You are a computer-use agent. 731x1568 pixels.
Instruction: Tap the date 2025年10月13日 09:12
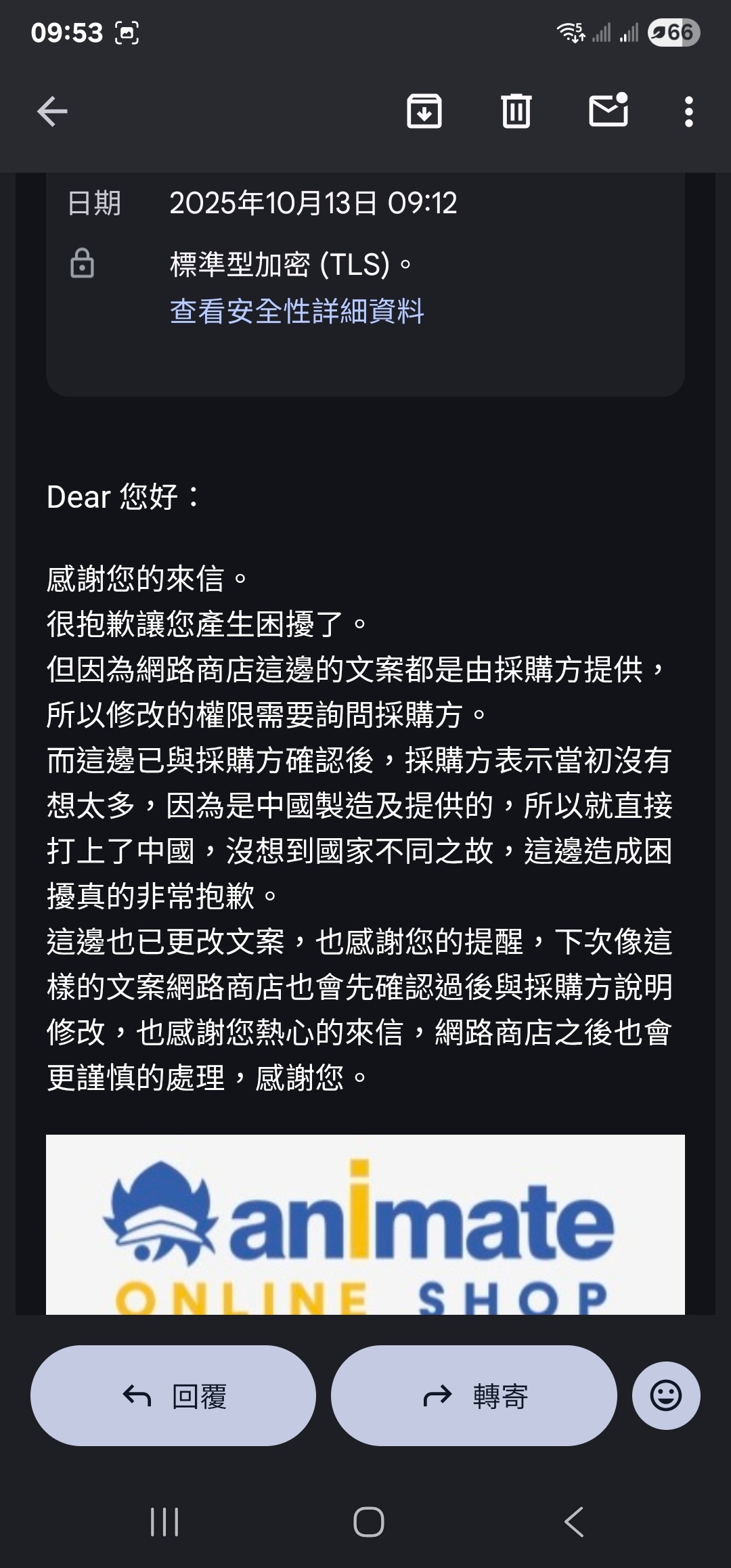coord(313,203)
